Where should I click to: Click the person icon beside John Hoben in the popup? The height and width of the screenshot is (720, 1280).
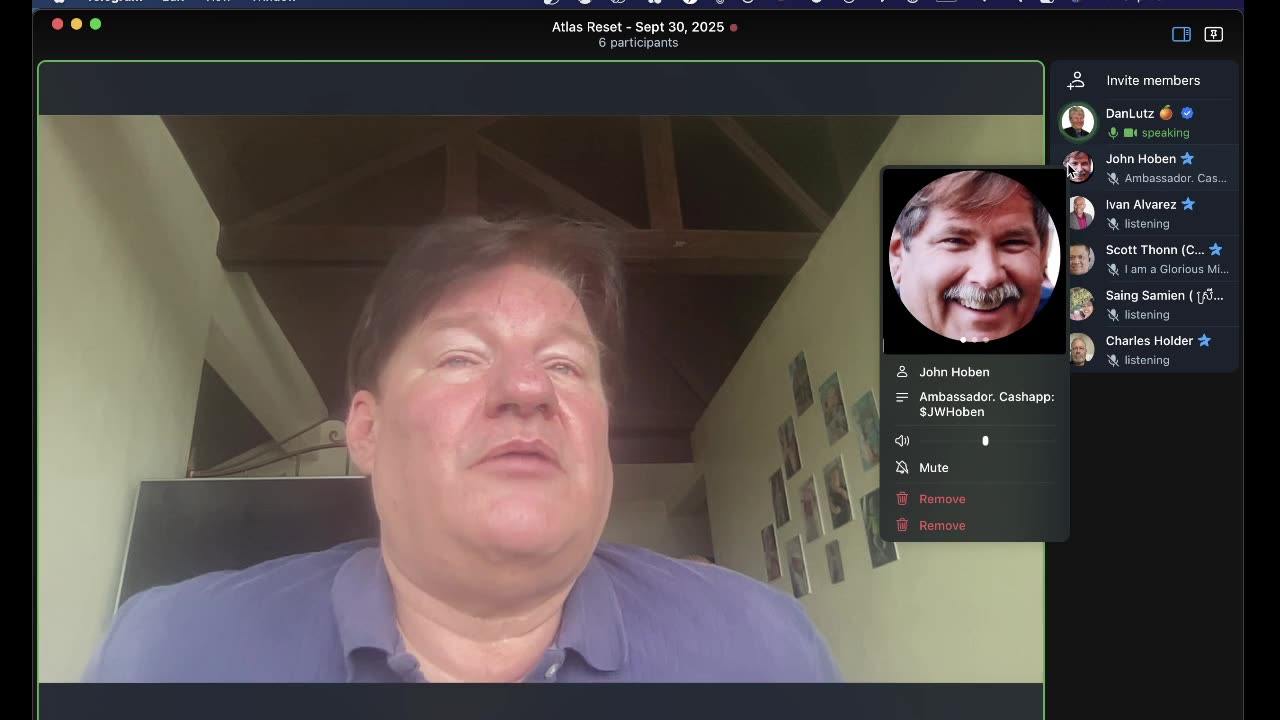point(902,372)
